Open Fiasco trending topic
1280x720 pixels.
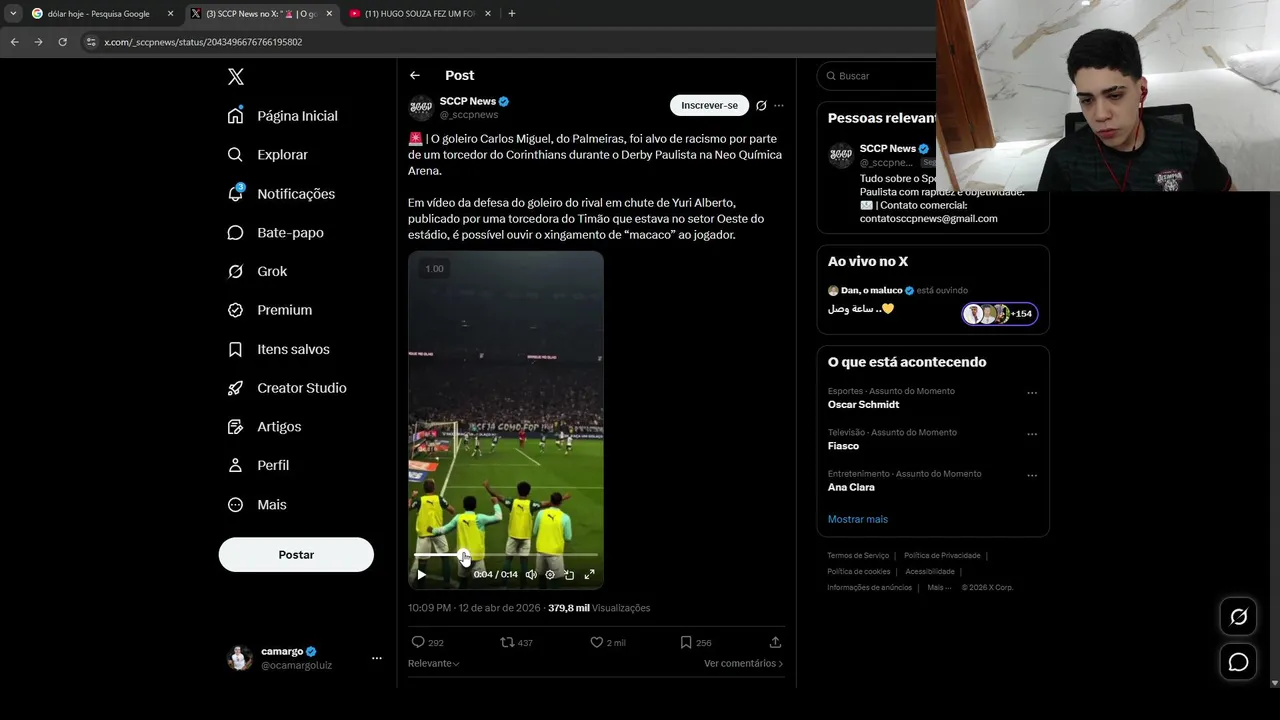843,446
